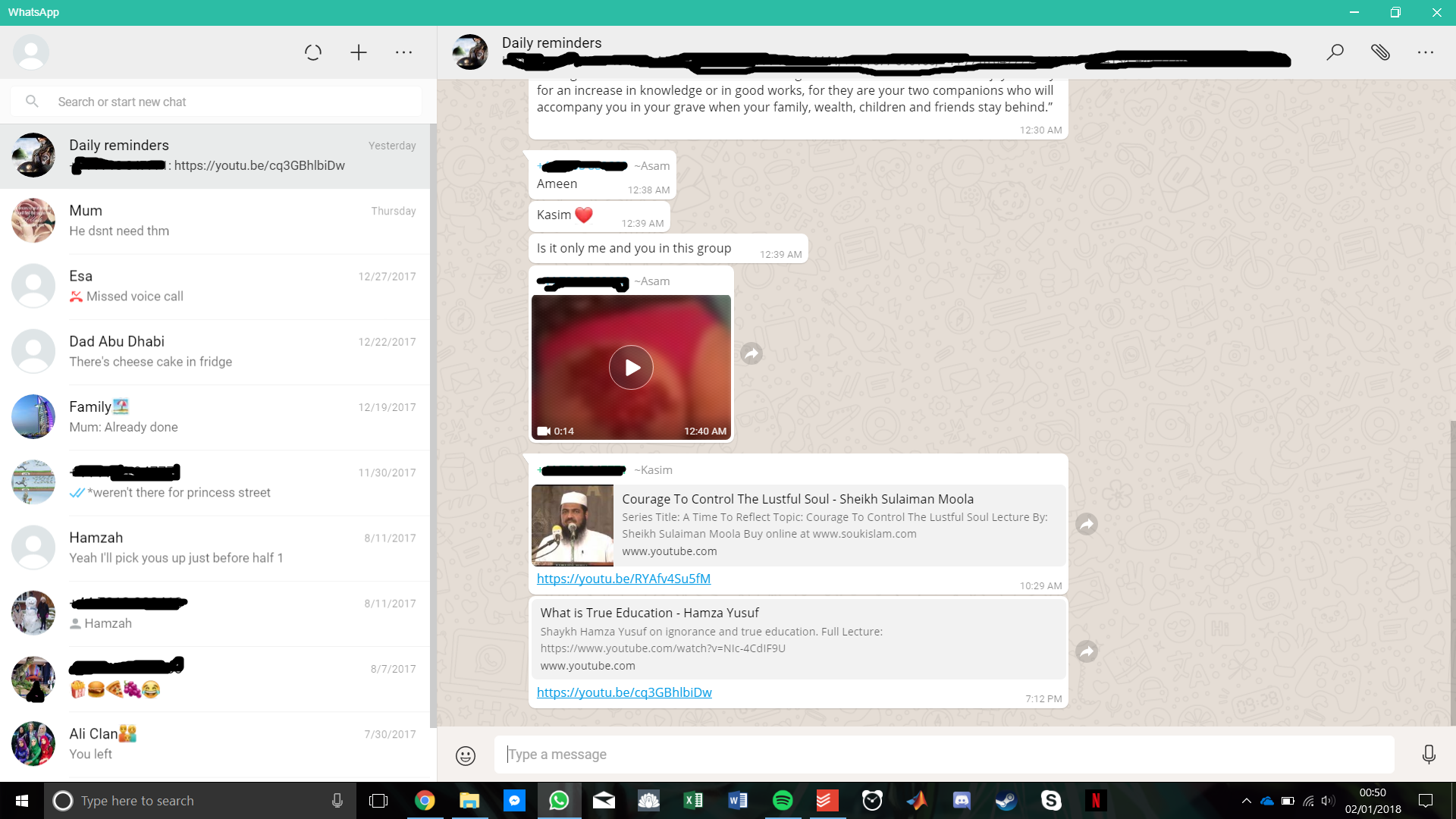Screen dimensions: 1456x819
Task: Forward the video message
Action: 752,353
